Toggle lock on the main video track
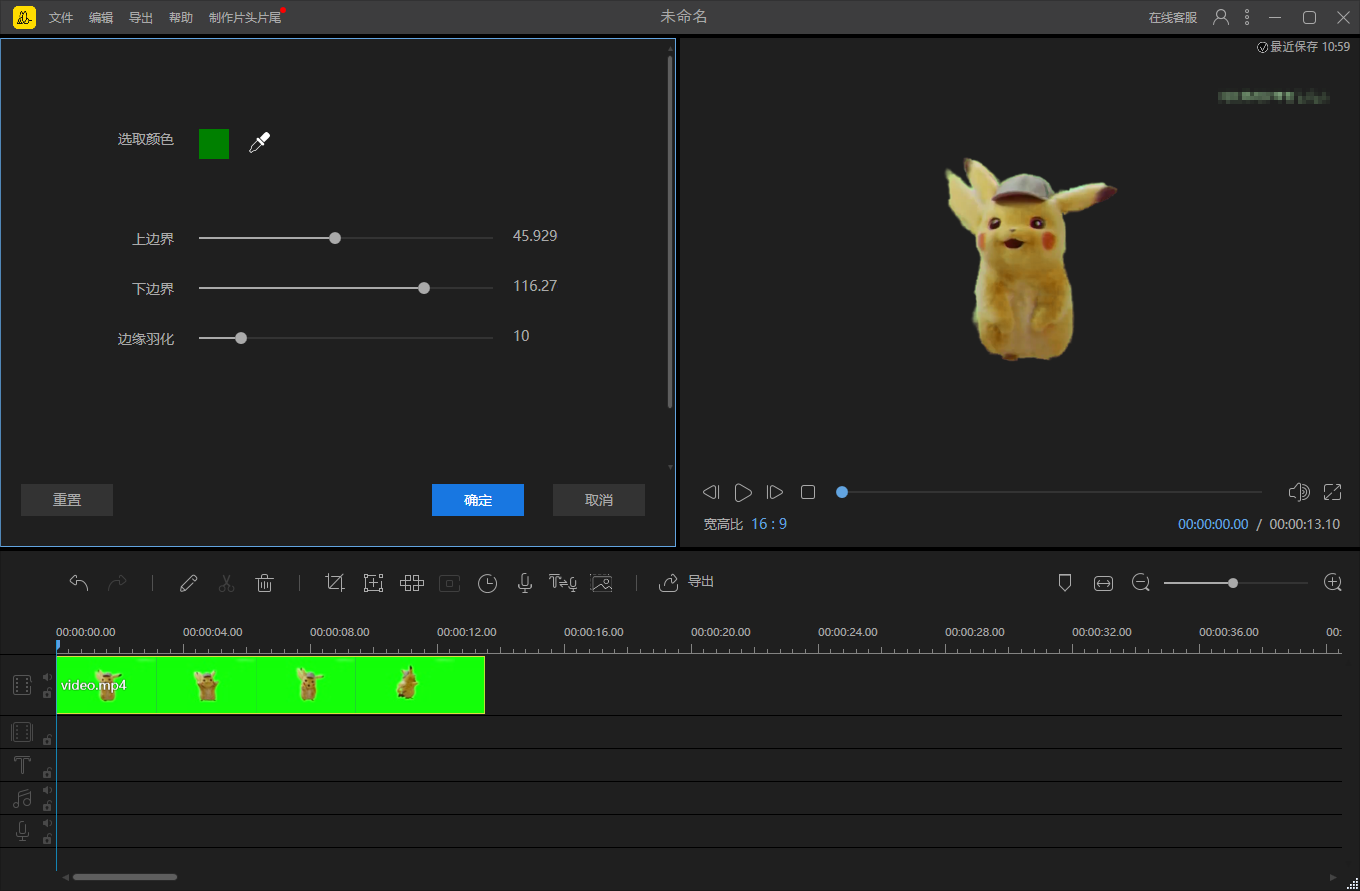 coord(47,693)
